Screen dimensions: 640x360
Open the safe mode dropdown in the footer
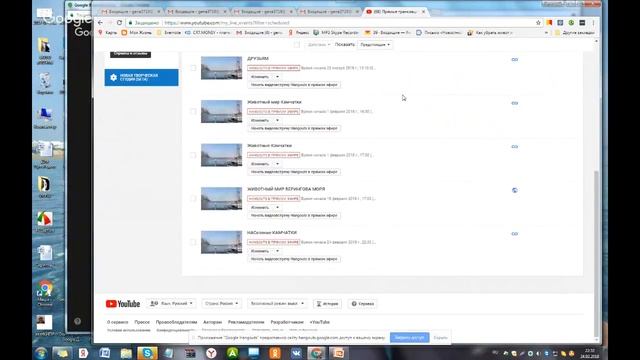(x=277, y=304)
